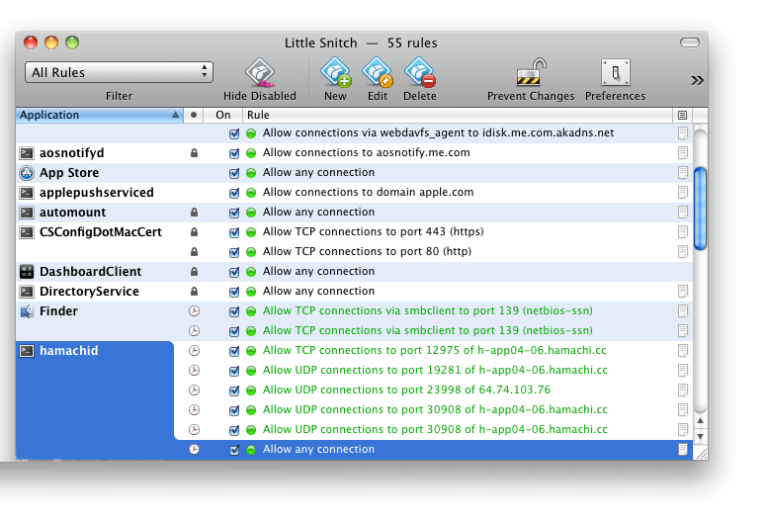Uncheck the webdavfs_agent idisk rule checkbox
The image size is (768, 522).
tap(234, 133)
